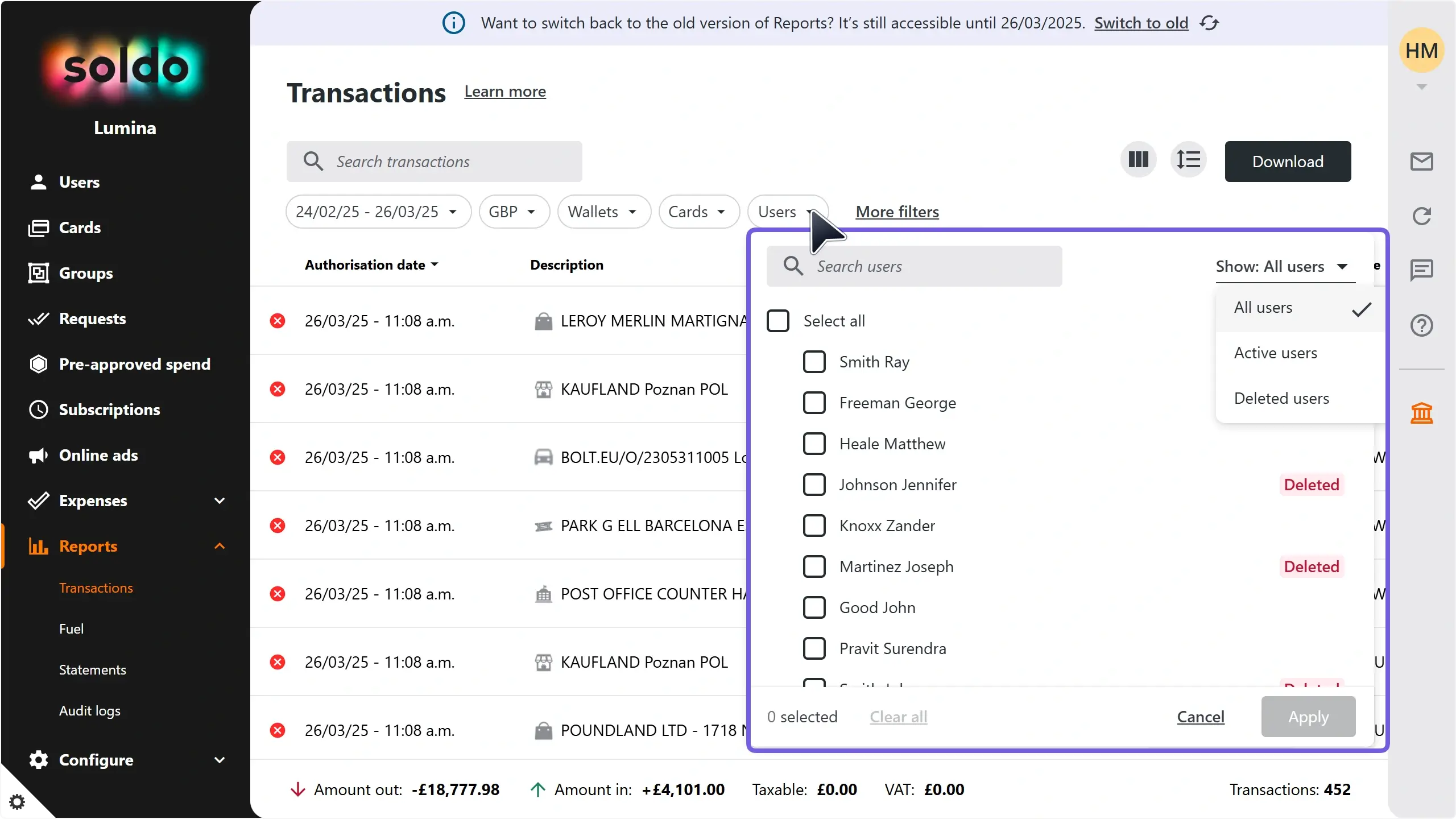Click the help question mark icon

1421,325
